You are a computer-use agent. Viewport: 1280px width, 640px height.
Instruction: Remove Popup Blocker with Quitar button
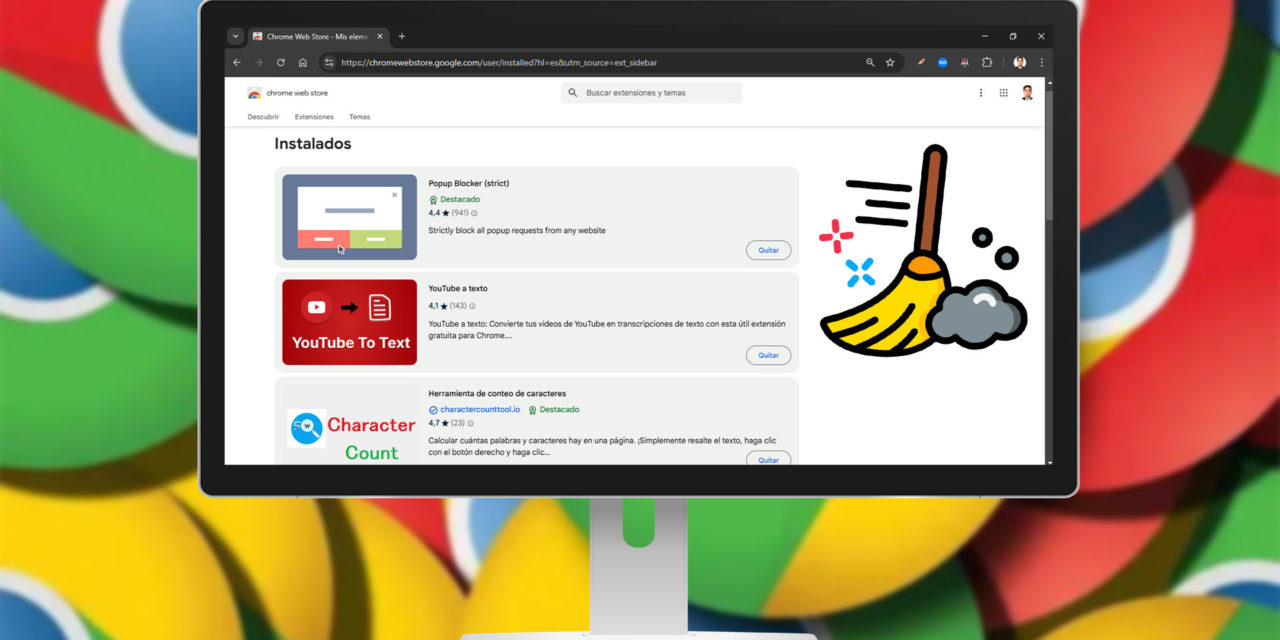click(768, 250)
